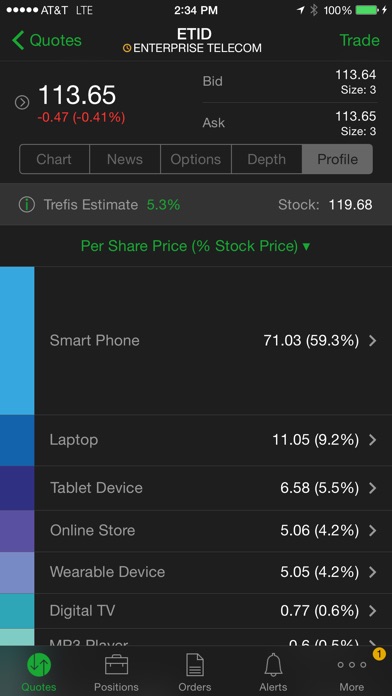Open the More menu with three dots
Image resolution: width=392 pixels, height=696 pixels.
pos(352,664)
